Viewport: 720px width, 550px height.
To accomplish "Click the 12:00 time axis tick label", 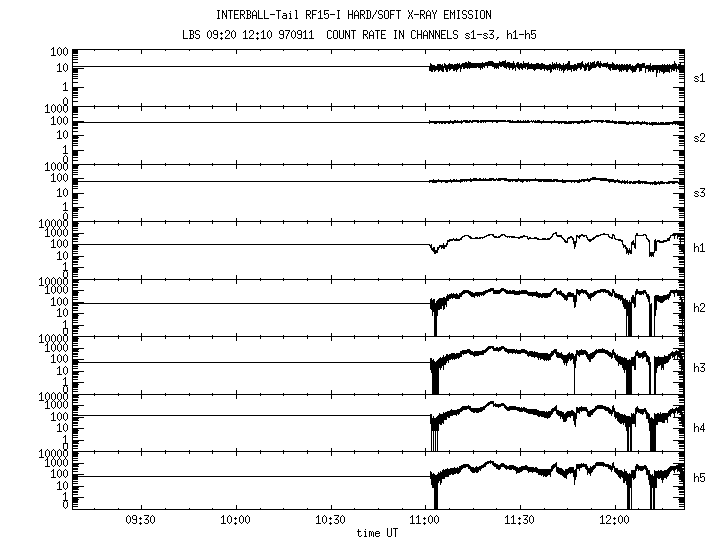I will 615,521.
